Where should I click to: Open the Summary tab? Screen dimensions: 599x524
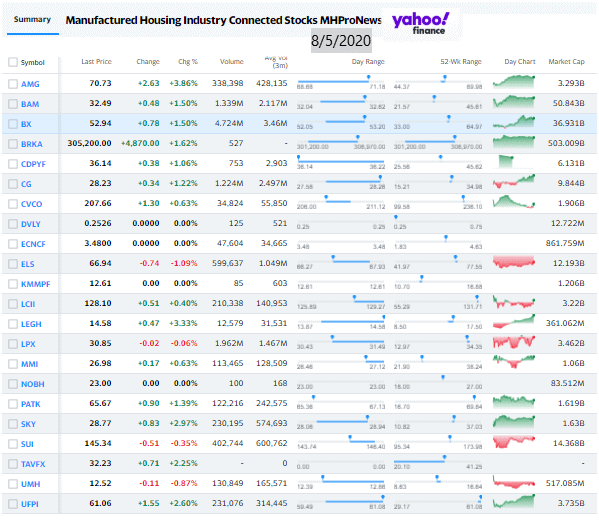[32, 19]
